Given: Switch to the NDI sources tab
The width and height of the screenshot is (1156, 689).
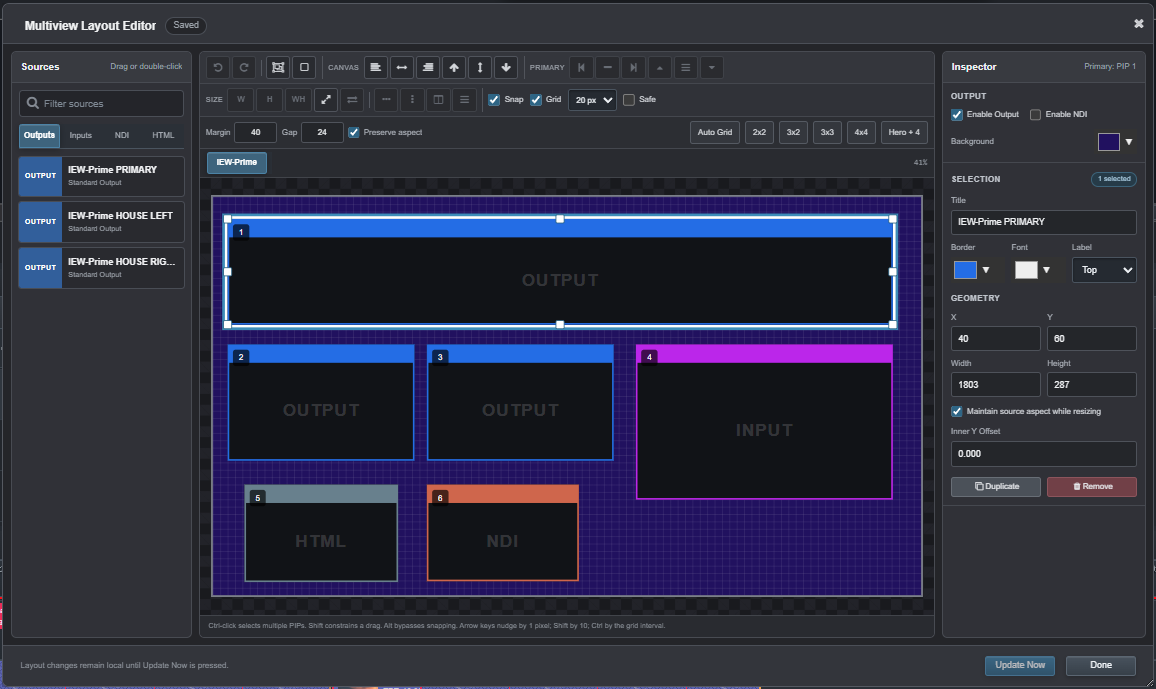Looking at the screenshot, I should click(x=122, y=136).
